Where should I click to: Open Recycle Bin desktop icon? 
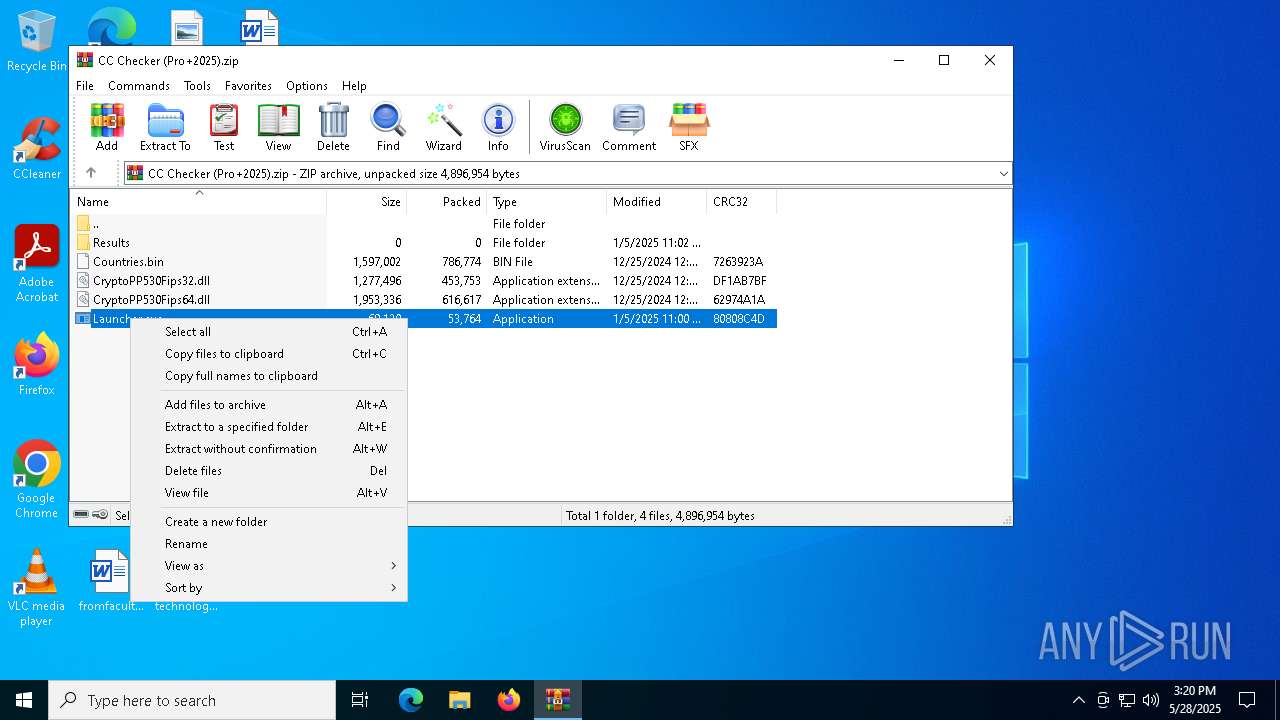coord(37,42)
